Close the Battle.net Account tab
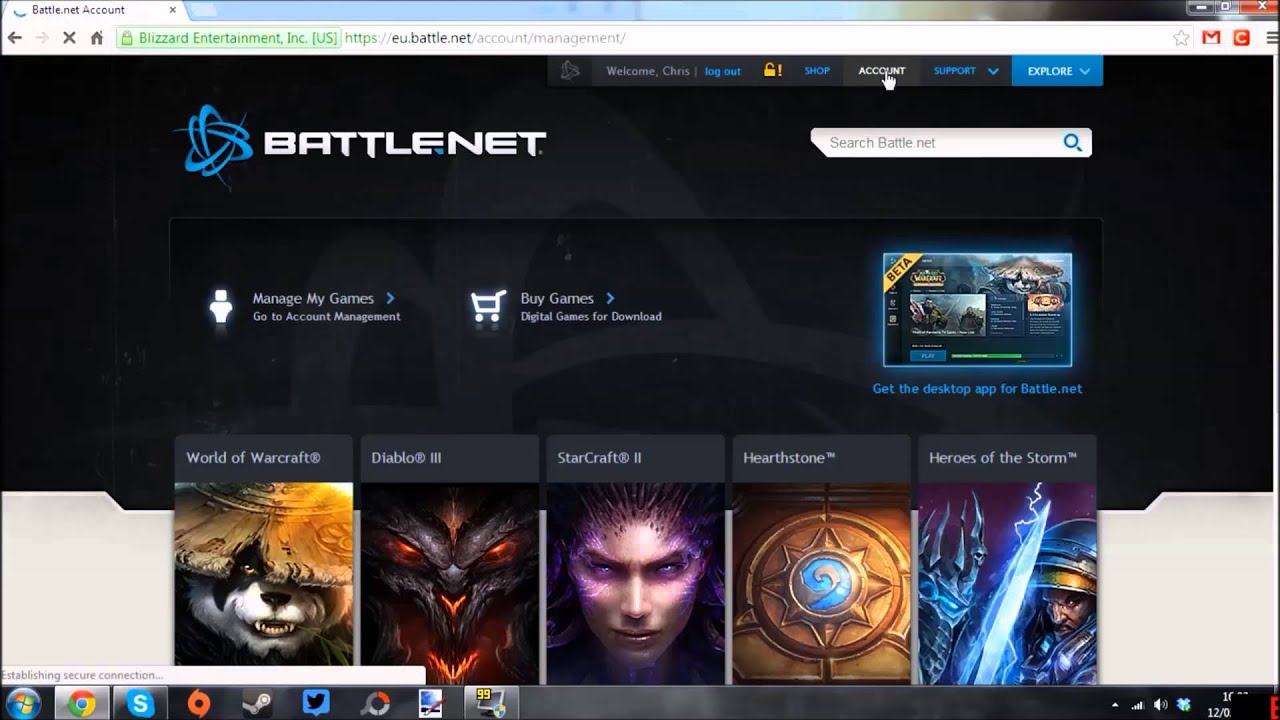 [172, 10]
